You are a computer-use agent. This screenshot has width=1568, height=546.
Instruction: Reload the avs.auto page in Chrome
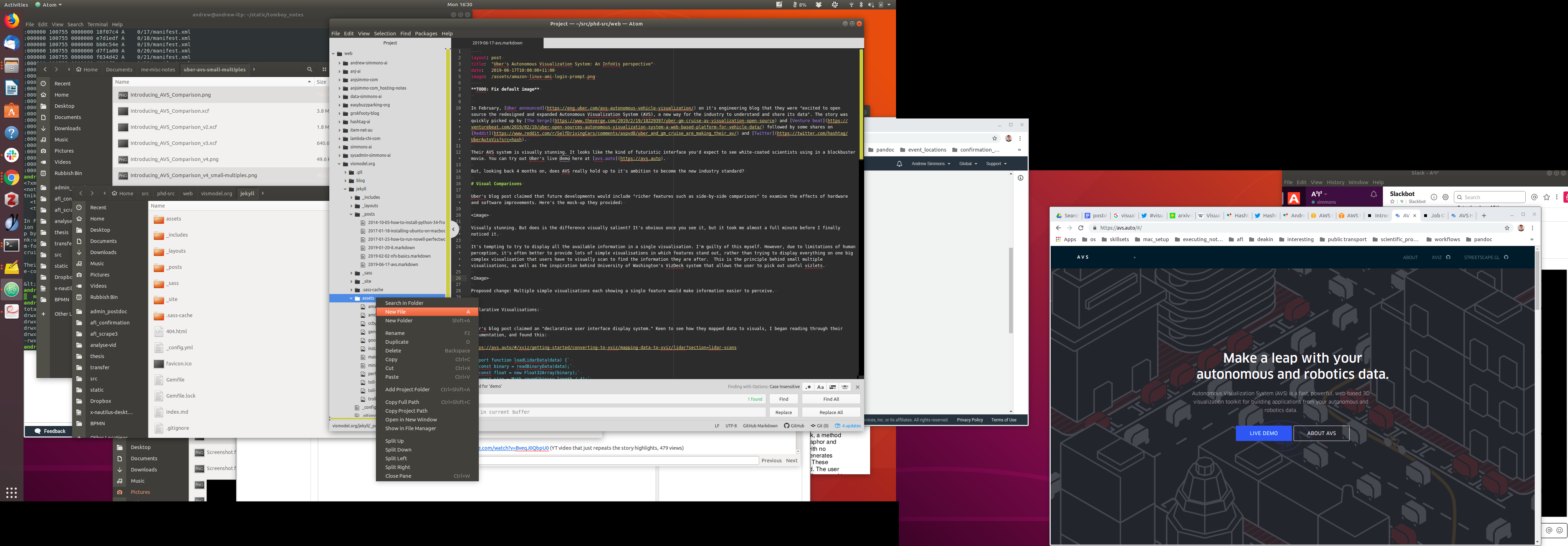coord(1081,227)
